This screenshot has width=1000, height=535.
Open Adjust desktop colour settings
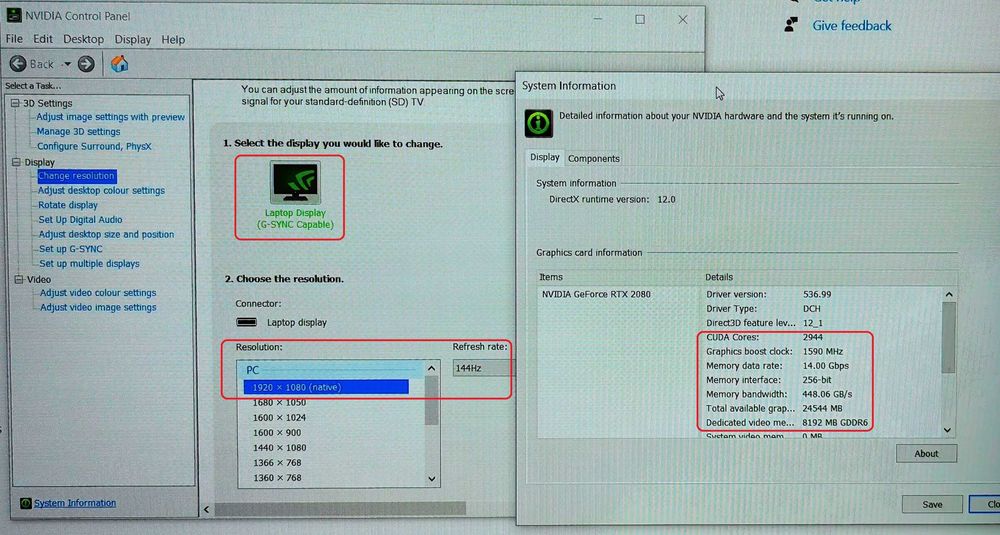101,190
